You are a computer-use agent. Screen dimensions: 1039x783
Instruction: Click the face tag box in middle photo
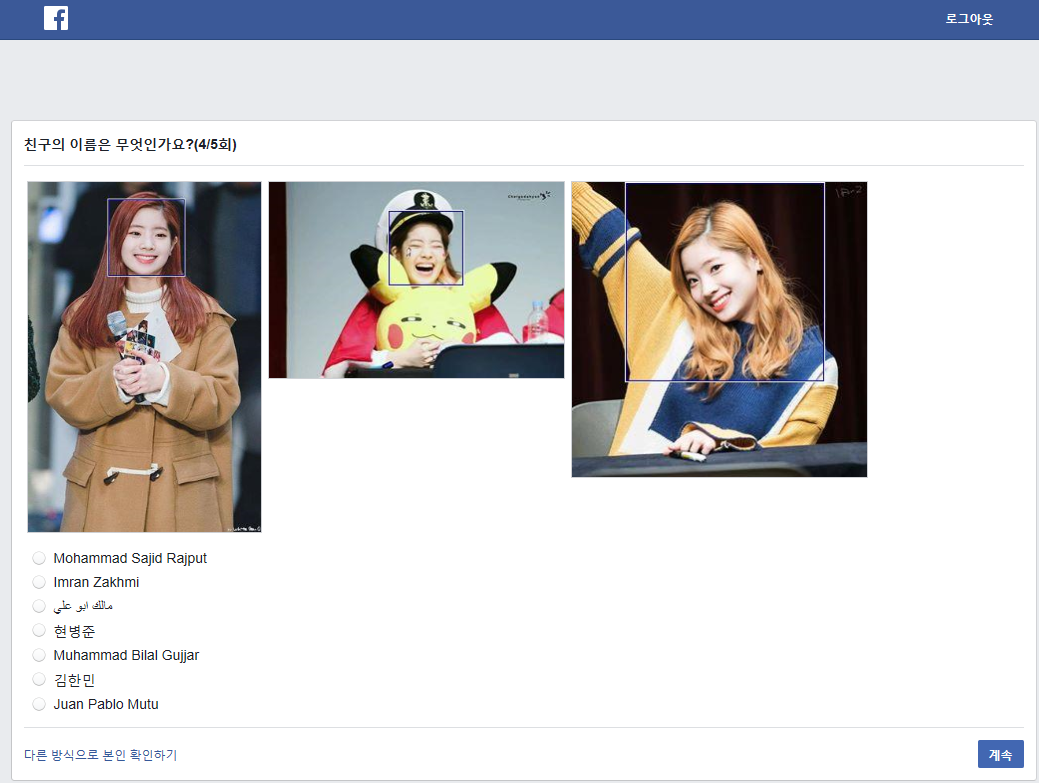pyautogui.click(x=425, y=248)
